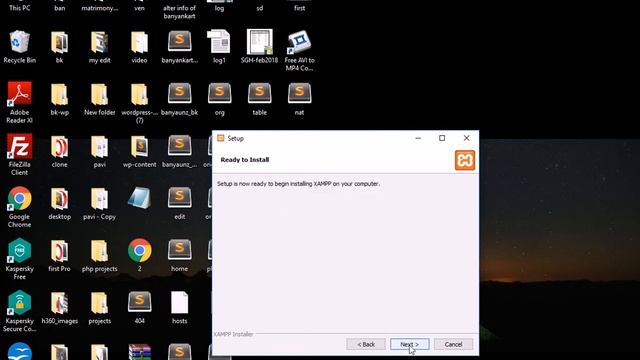This screenshot has width=640, height=360.
Task: Select the org Sublime file icon
Action: pos(220,94)
